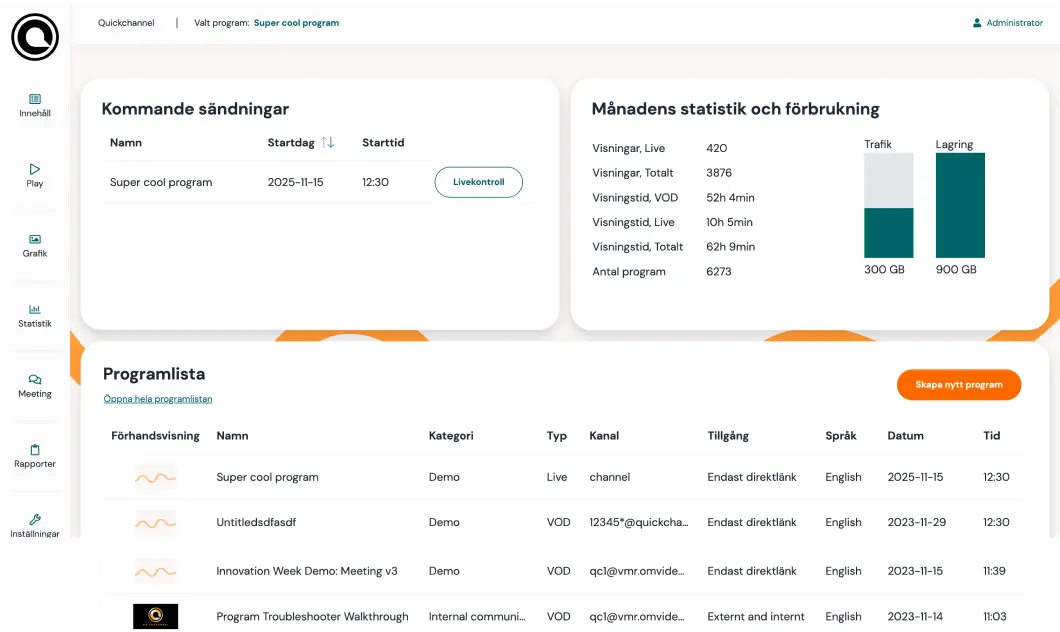Open Innehåll in the sidebar

[35, 99]
